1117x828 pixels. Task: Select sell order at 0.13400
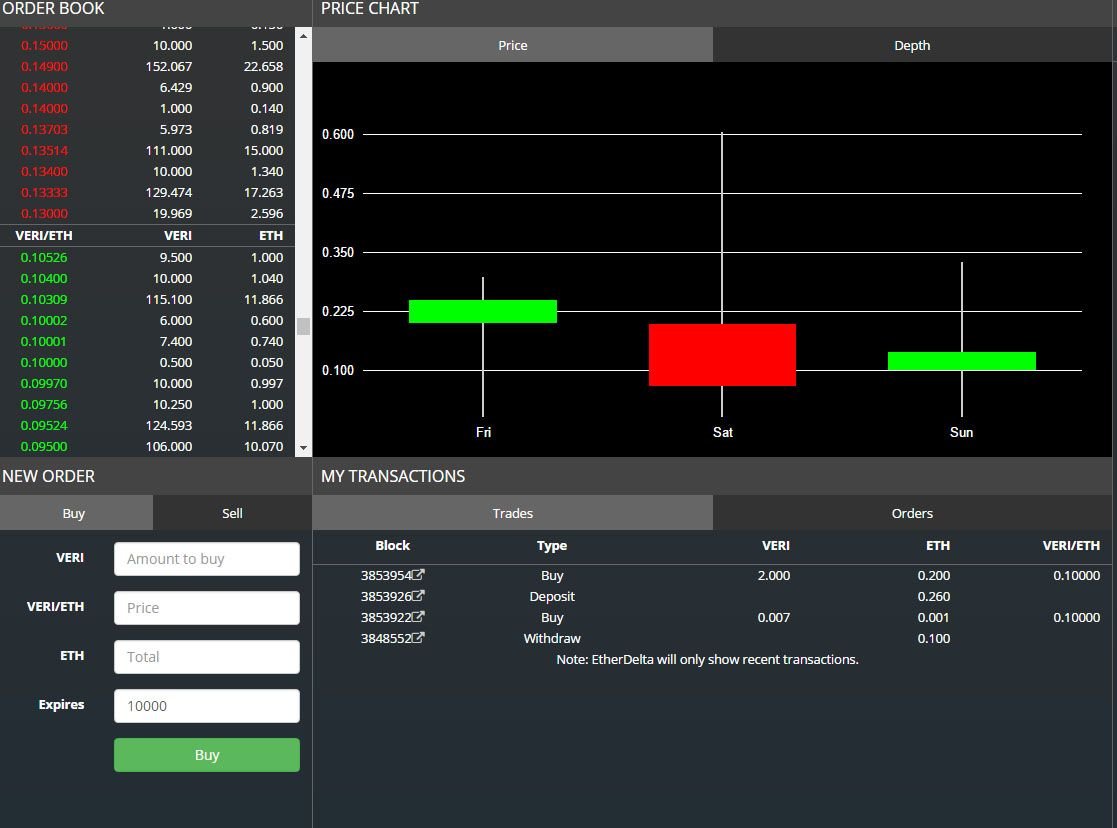tap(148, 171)
